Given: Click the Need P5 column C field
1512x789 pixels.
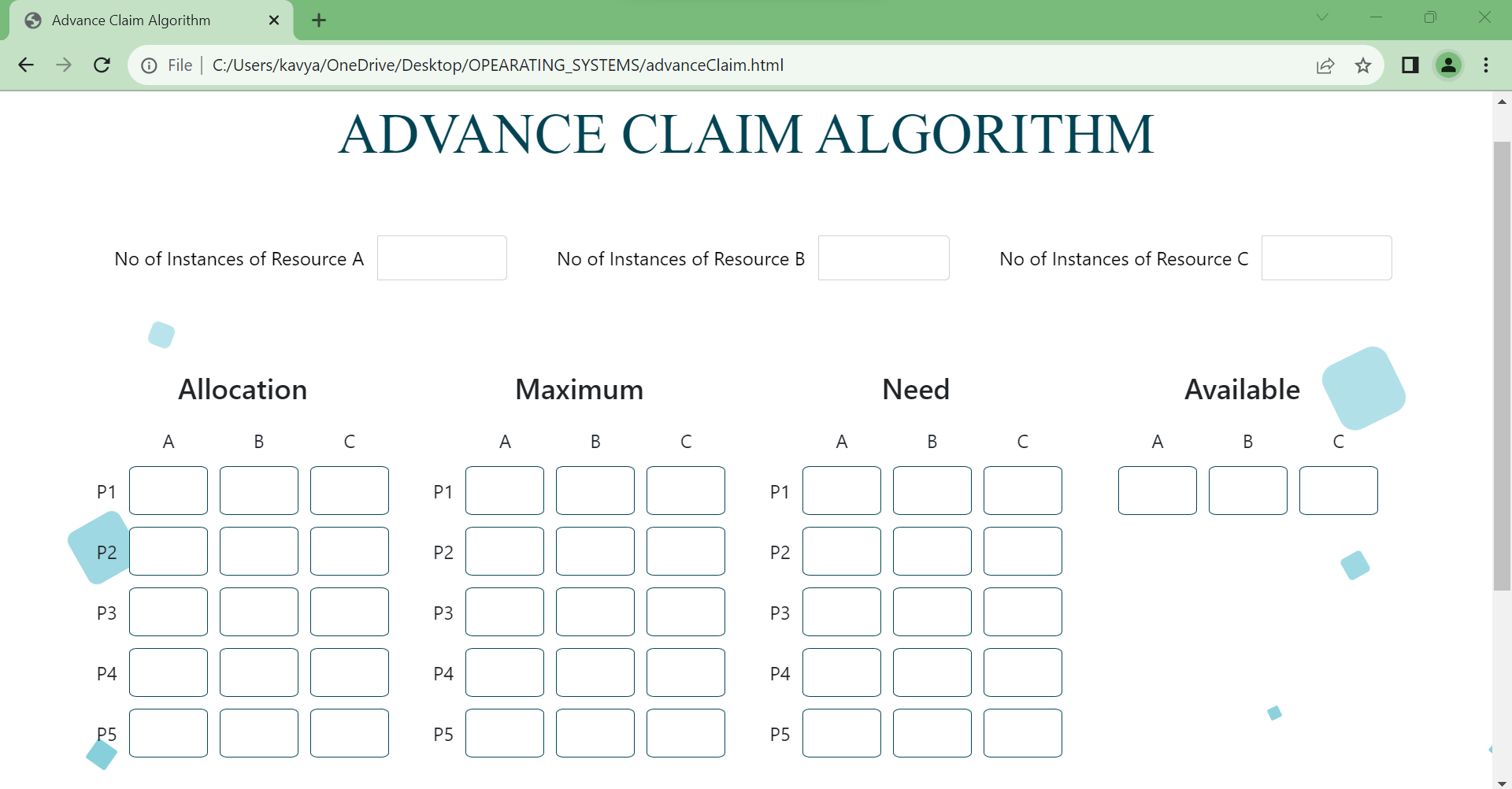Looking at the screenshot, I should click(1022, 732).
